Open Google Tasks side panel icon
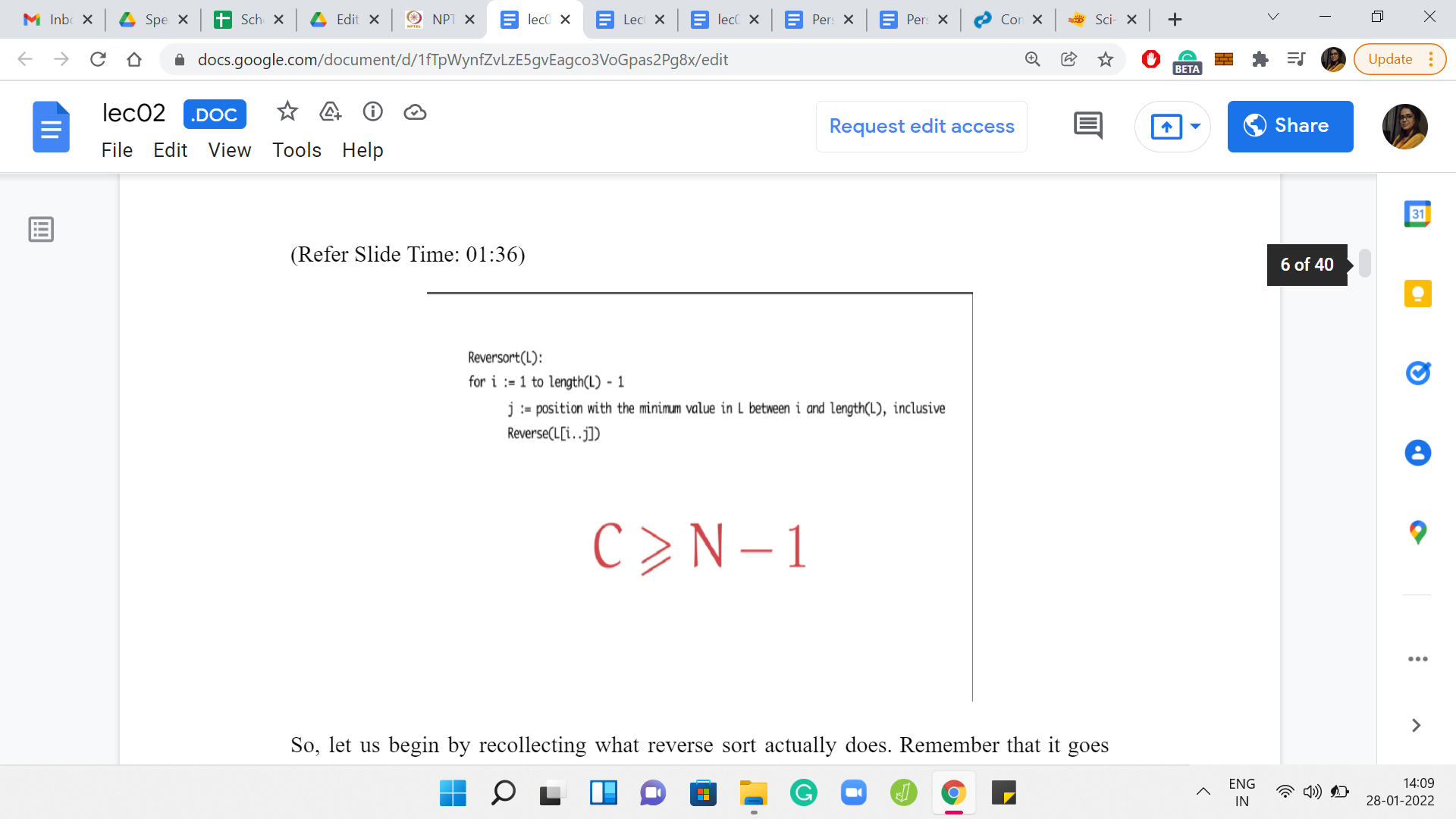 pos(1417,373)
